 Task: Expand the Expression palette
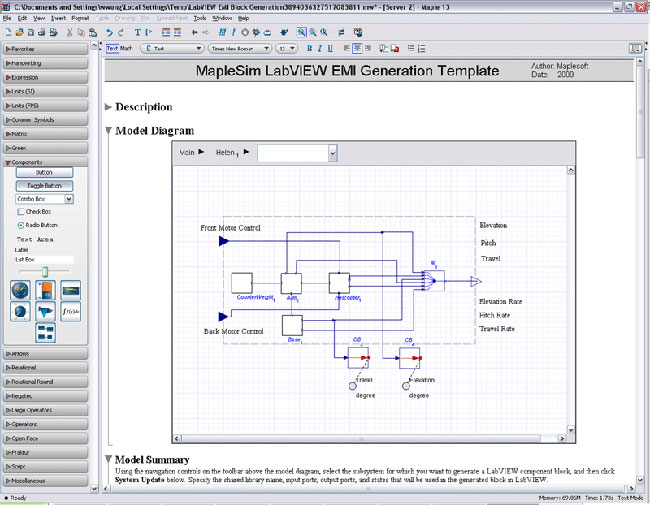[46, 78]
